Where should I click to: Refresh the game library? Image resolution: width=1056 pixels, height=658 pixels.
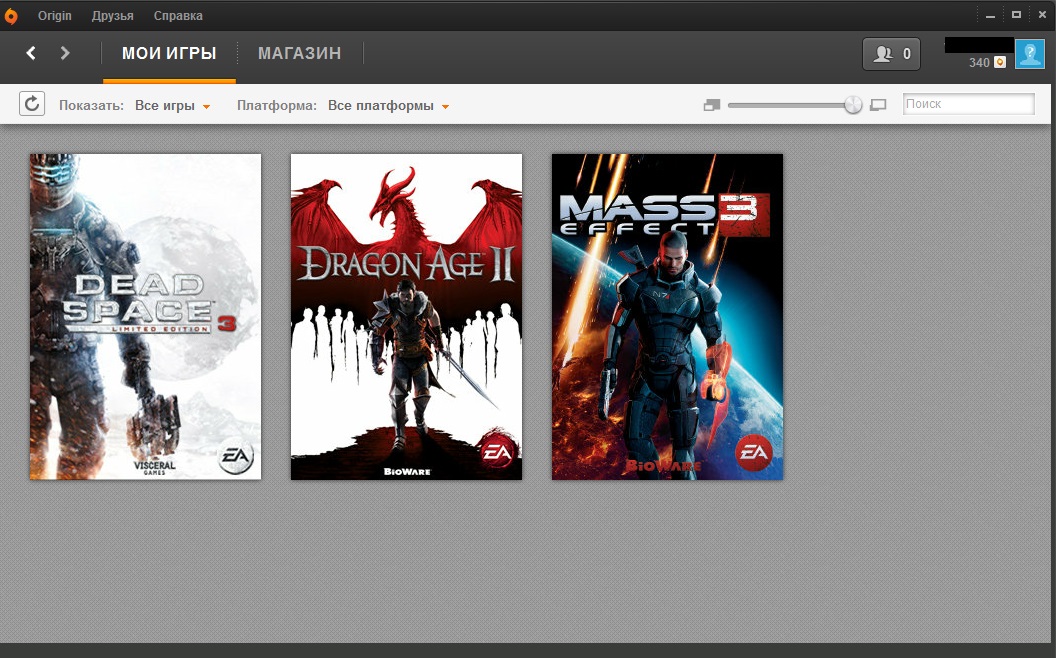pyautogui.click(x=32, y=104)
